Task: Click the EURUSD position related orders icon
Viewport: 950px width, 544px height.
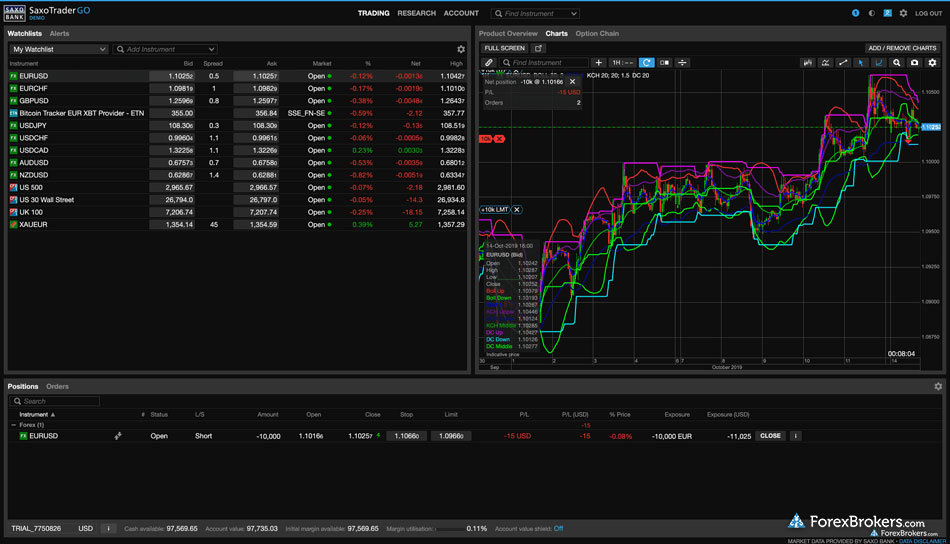Action: pyautogui.click(x=118, y=436)
